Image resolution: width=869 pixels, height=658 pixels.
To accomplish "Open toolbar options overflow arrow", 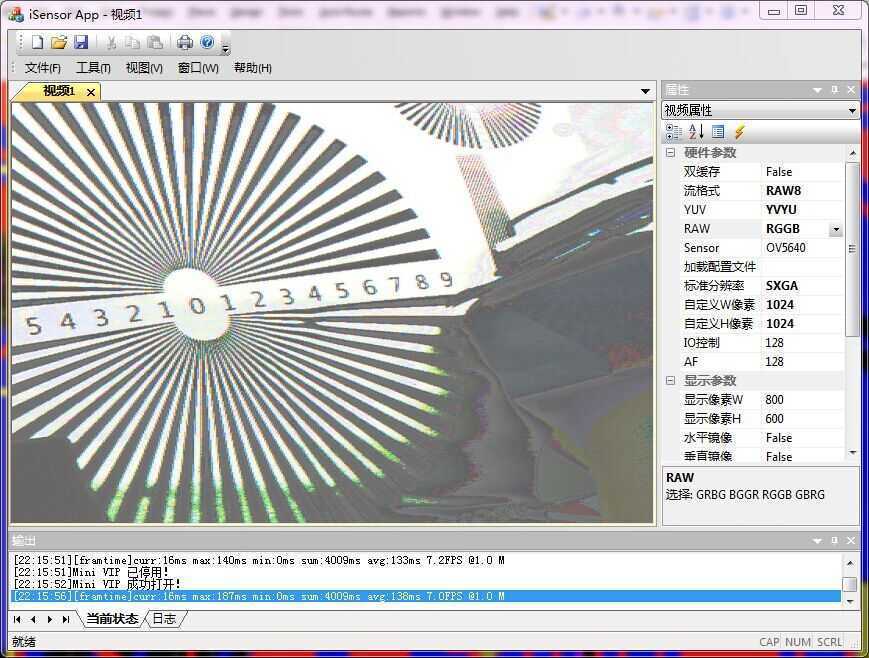I will (x=225, y=49).
